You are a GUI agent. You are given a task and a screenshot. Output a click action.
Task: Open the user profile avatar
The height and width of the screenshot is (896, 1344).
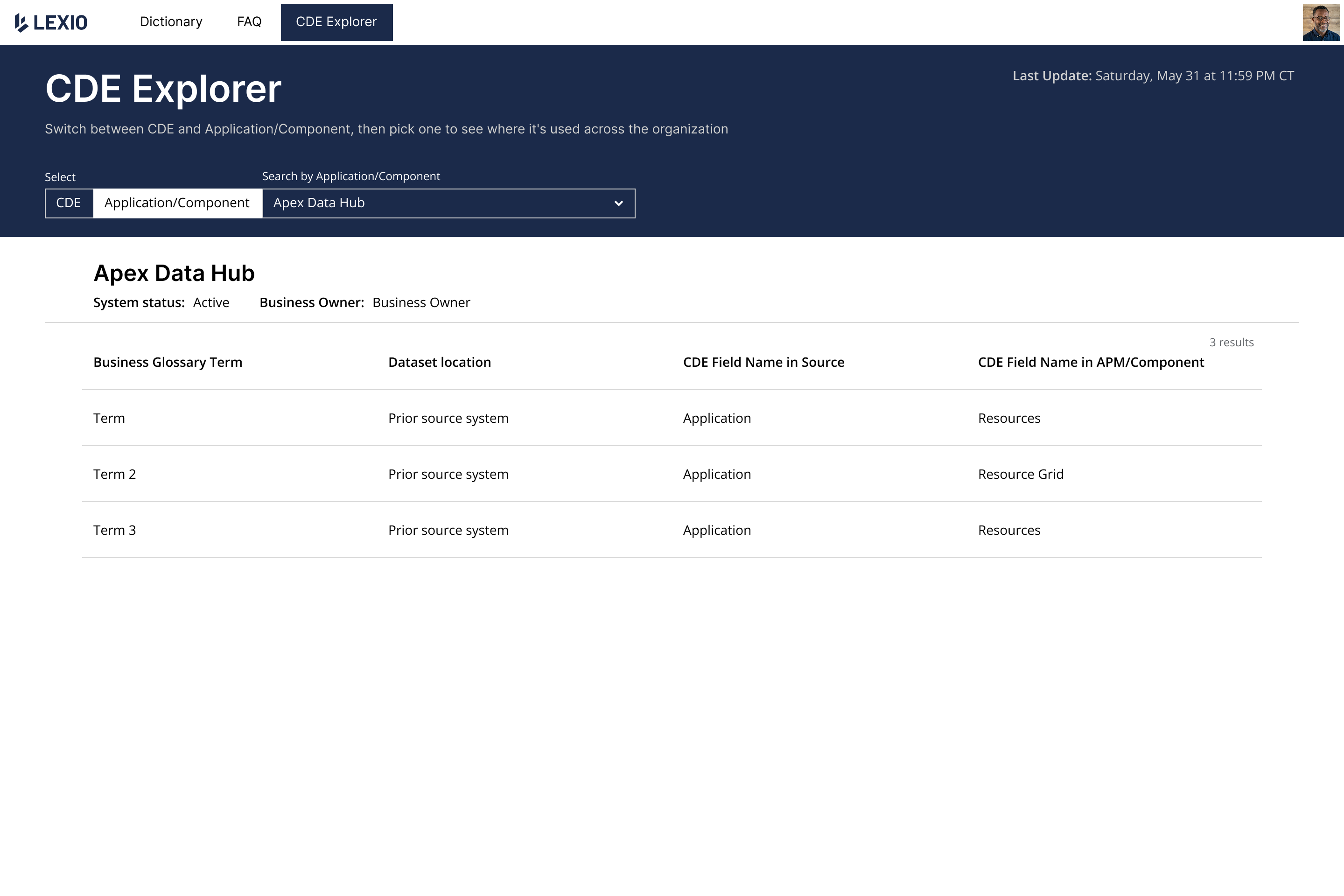coord(1321,22)
